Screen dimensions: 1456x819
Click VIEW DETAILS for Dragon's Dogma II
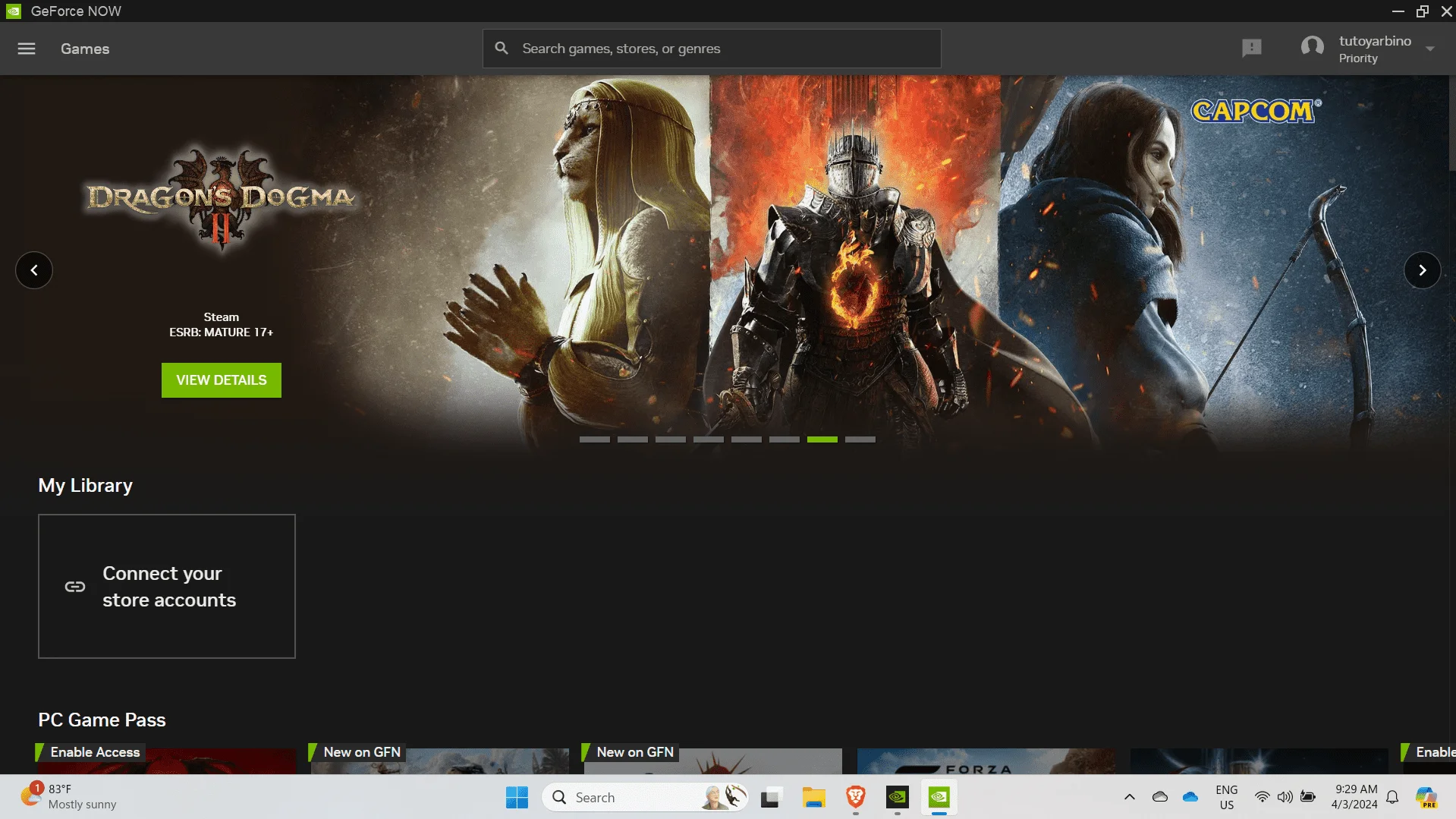point(222,380)
